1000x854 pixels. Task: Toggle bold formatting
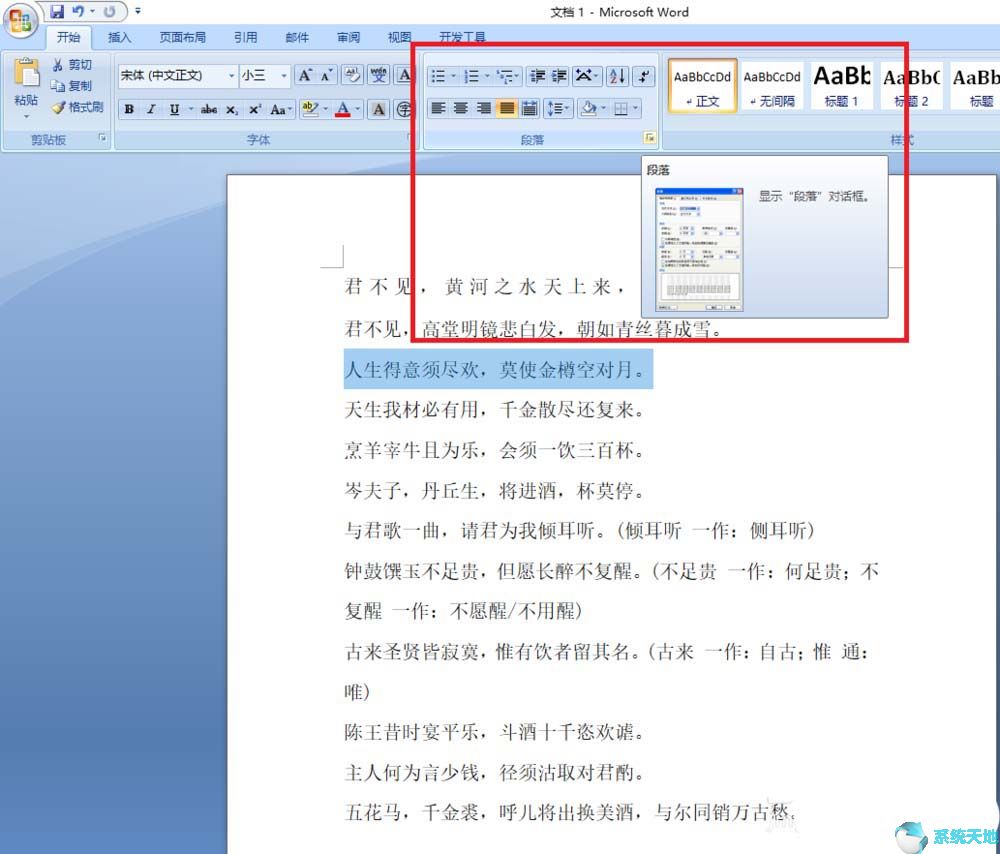(129, 109)
